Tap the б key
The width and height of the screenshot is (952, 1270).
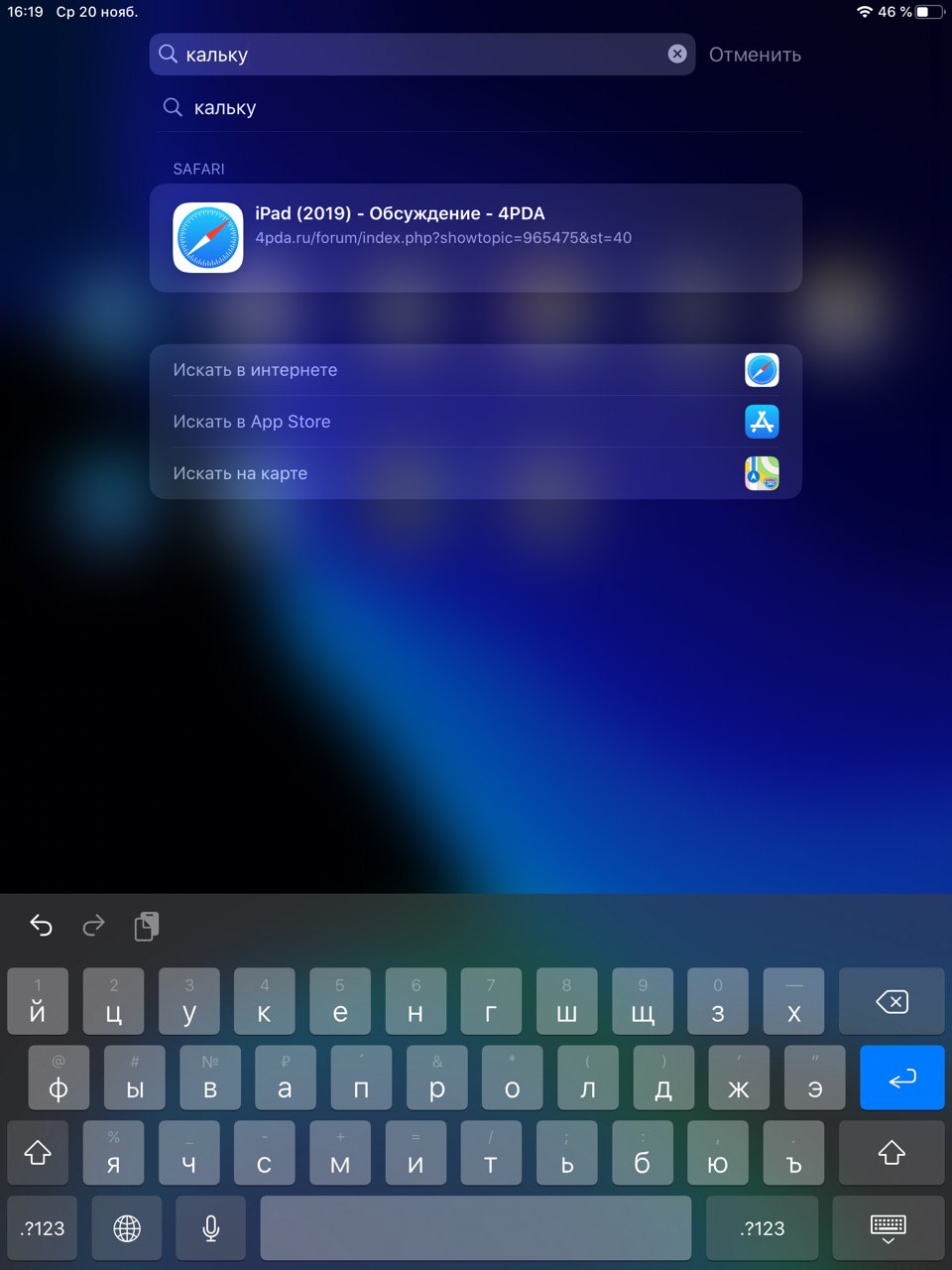(x=643, y=1153)
